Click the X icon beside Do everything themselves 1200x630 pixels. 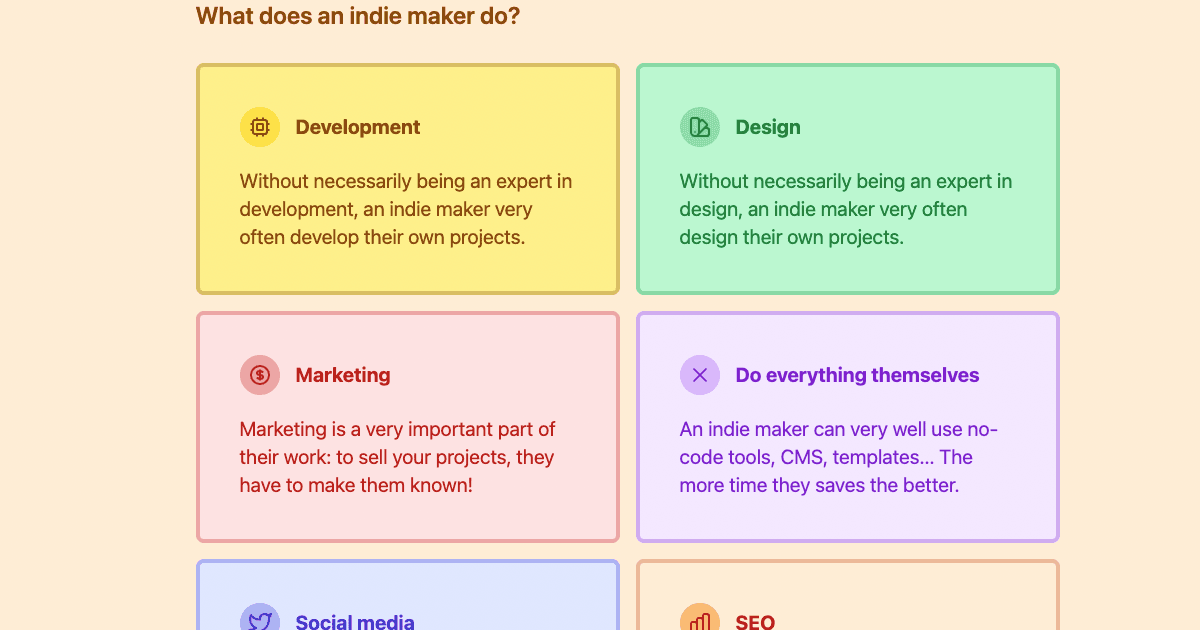coord(700,375)
